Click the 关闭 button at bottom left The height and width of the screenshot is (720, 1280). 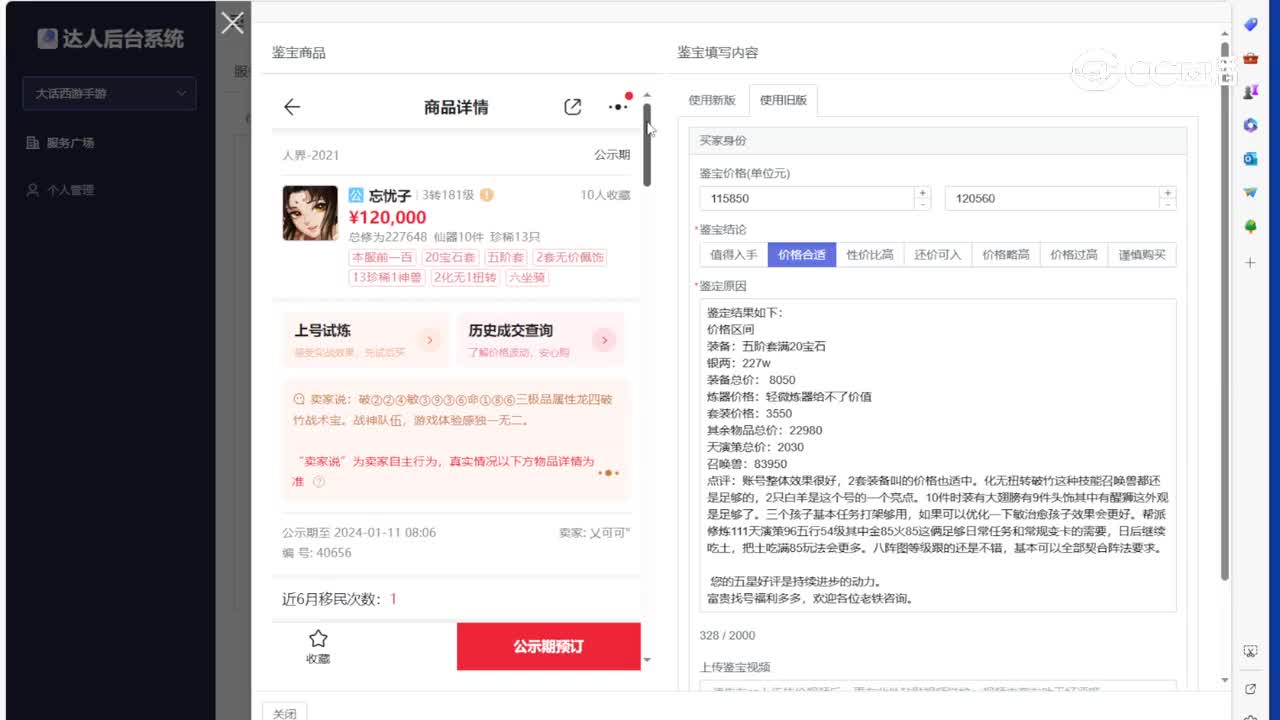click(x=284, y=711)
